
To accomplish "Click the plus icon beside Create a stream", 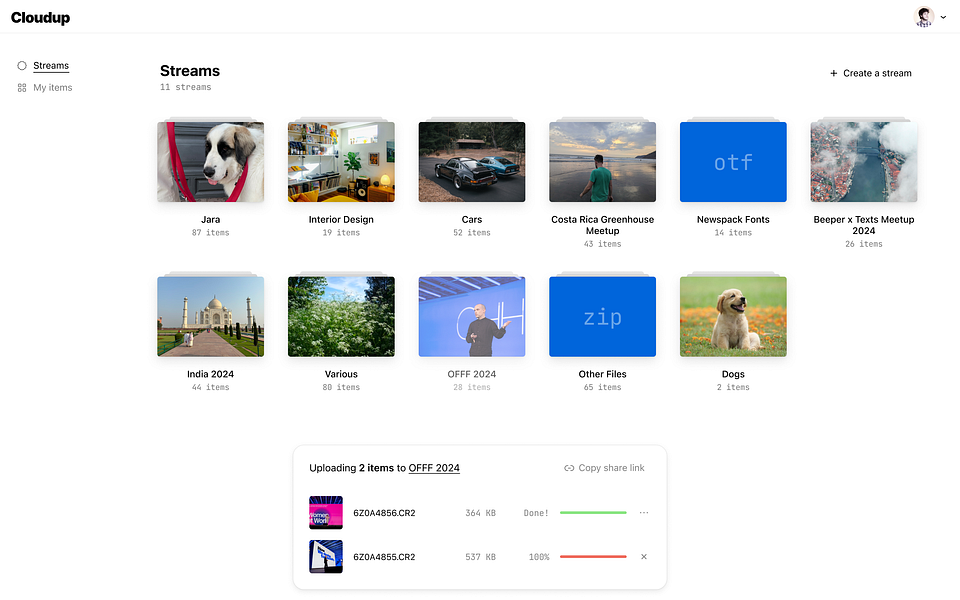I will [x=833, y=73].
